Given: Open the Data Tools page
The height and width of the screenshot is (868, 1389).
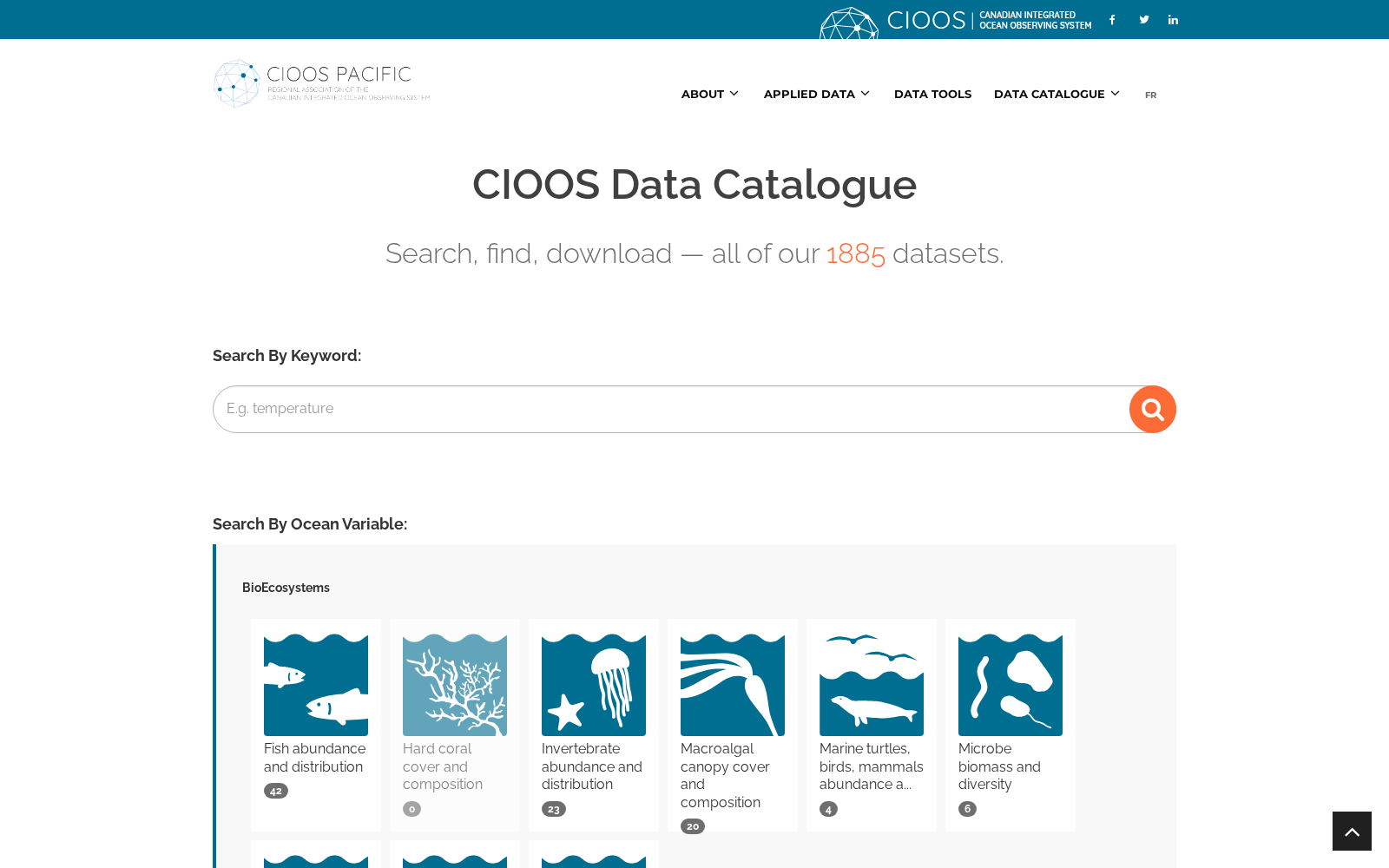Looking at the screenshot, I should click(932, 94).
